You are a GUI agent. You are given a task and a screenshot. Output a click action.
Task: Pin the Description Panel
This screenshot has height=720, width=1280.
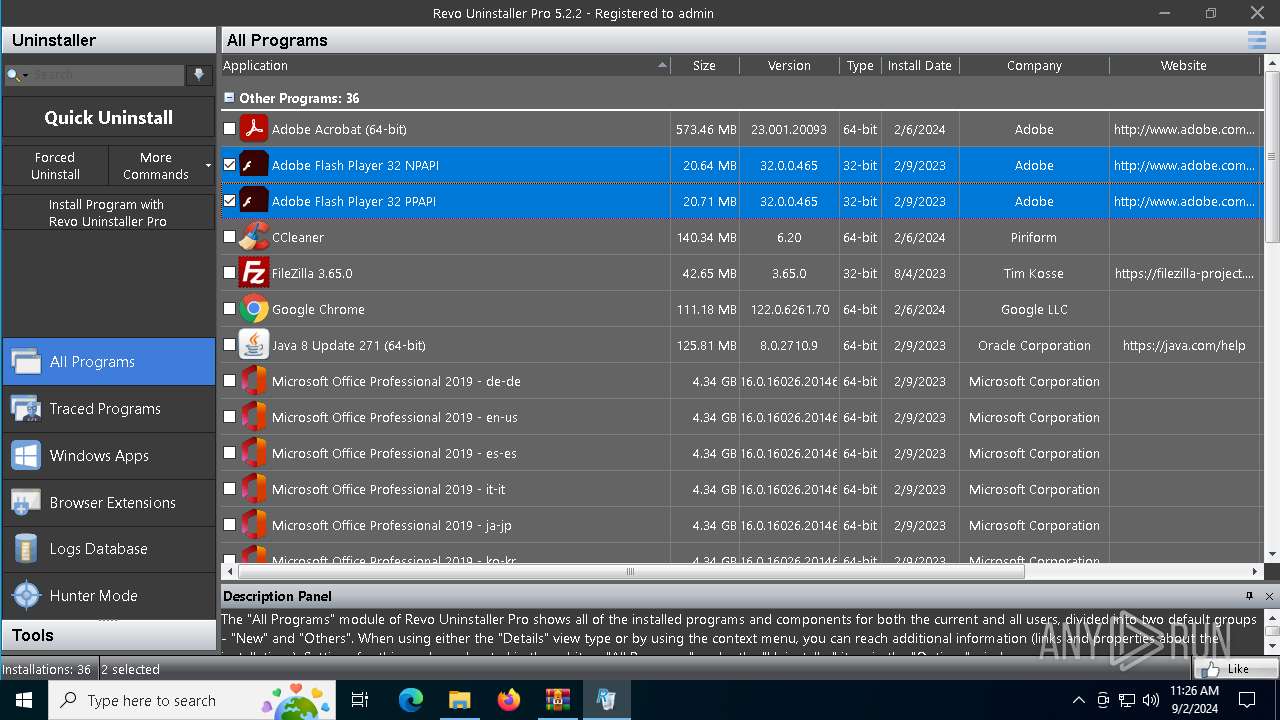click(x=1249, y=596)
